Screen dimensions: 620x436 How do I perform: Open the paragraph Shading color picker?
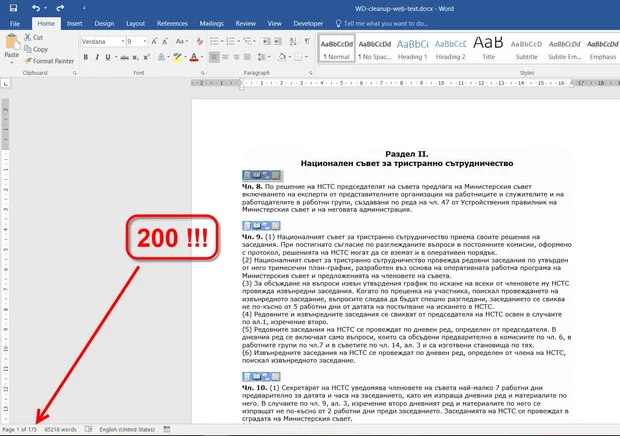(282, 58)
